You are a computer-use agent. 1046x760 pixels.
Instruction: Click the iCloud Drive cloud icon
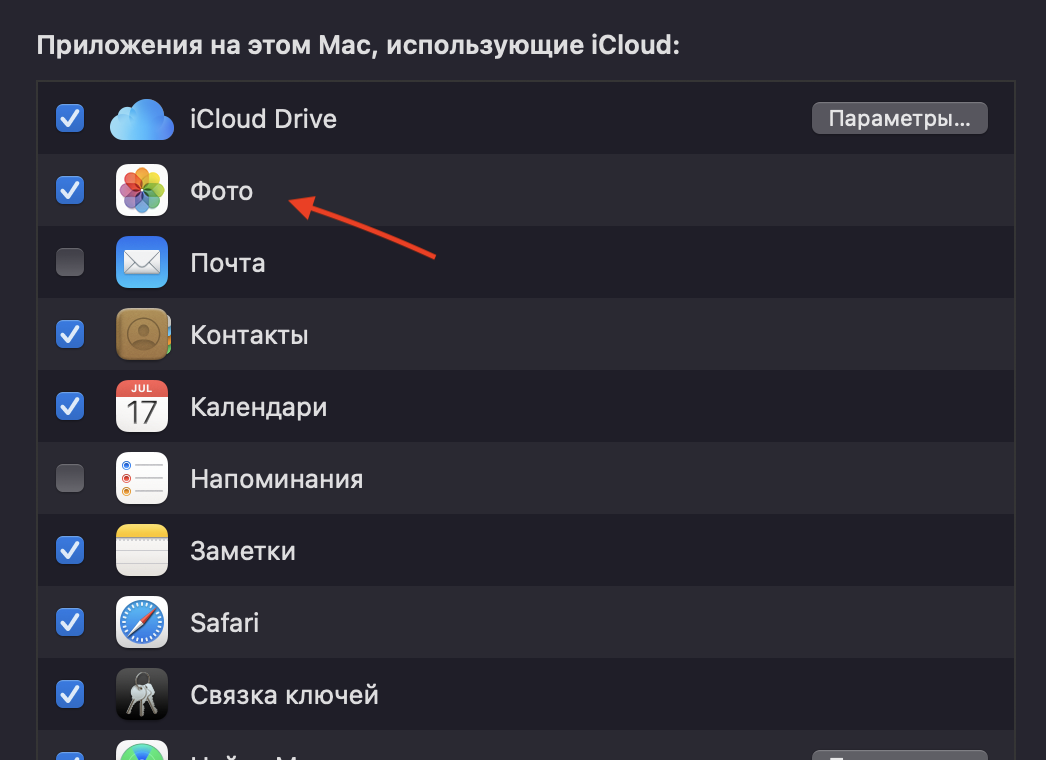click(141, 119)
